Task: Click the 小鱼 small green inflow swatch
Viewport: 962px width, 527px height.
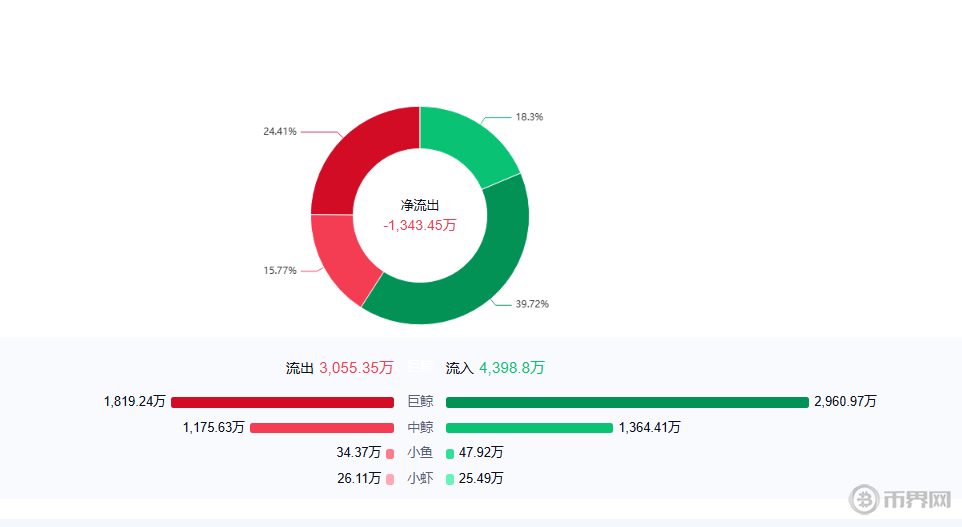Action: click(450, 453)
